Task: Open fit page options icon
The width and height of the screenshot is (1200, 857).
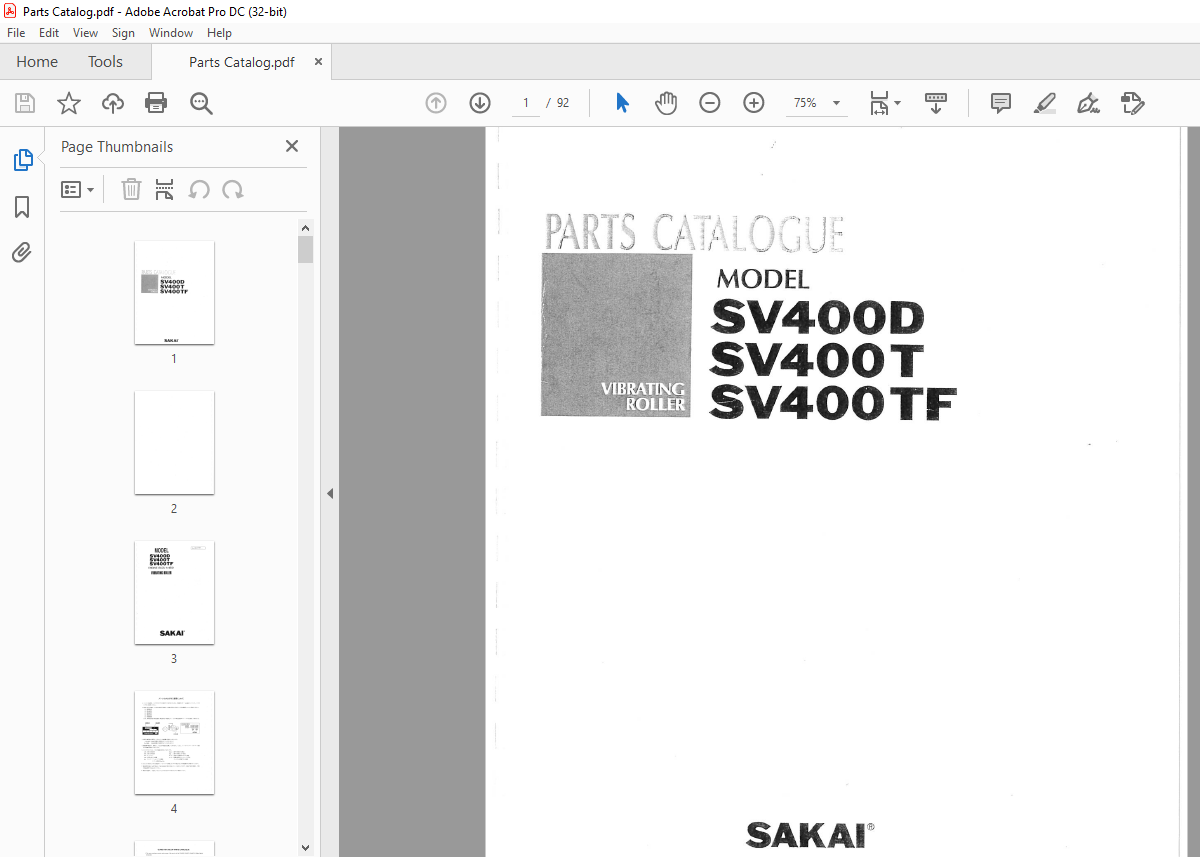Action: click(879, 103)
